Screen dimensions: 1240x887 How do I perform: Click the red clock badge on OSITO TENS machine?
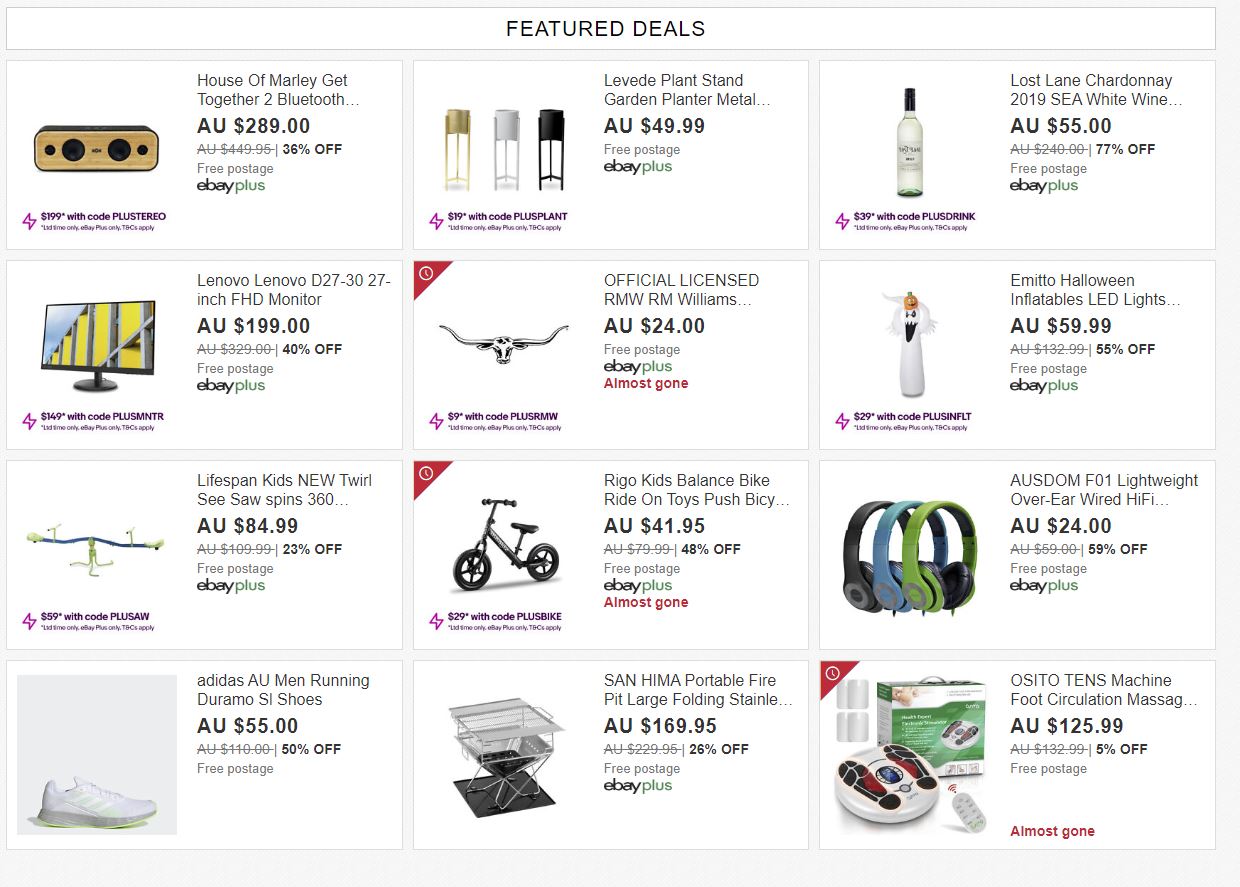pos(832,673)
